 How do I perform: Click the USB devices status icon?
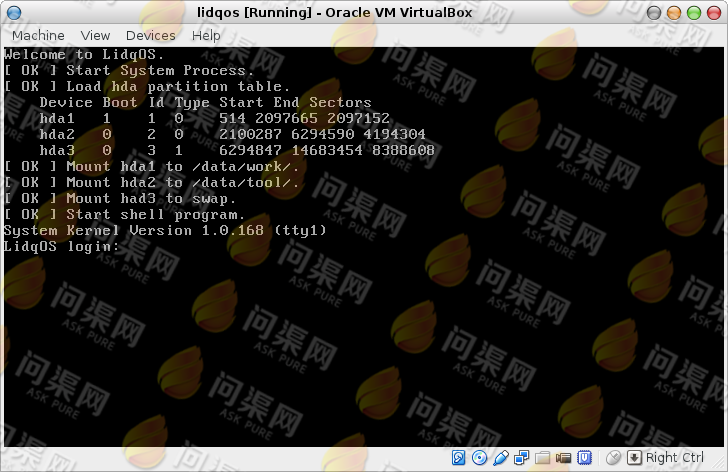click(x=500, y=458)
